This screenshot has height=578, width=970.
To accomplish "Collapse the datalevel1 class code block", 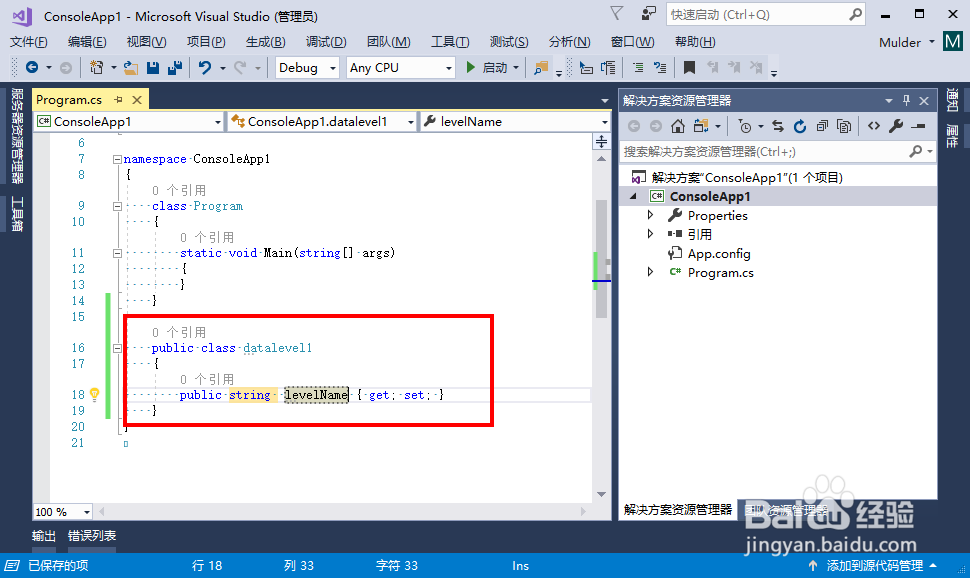I will click(x=117, y=348).
